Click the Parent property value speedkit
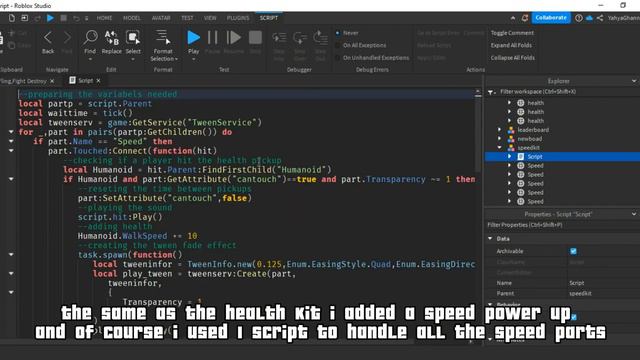Image resolution: width=640 pixels, height=360 pixels. pyautogui.click(x=580, y=293)
